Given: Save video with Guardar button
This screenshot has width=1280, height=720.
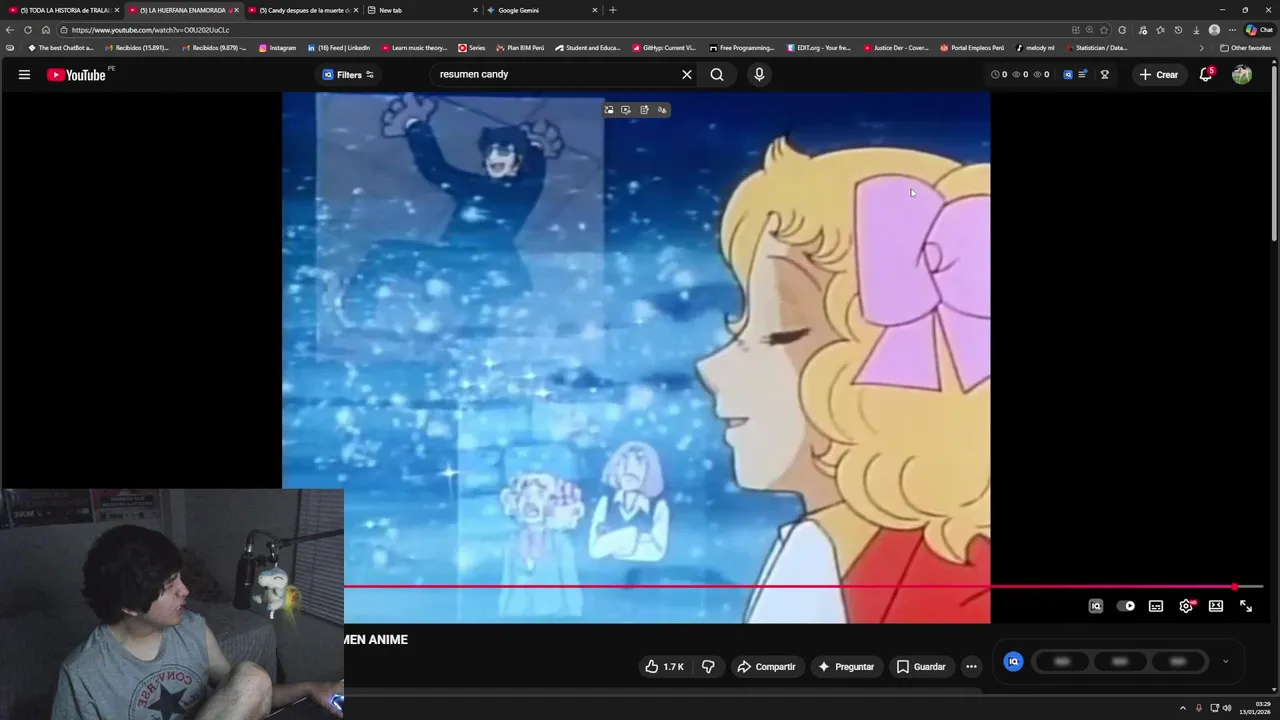Looking at the screenshot, I should tap(921, 667).
